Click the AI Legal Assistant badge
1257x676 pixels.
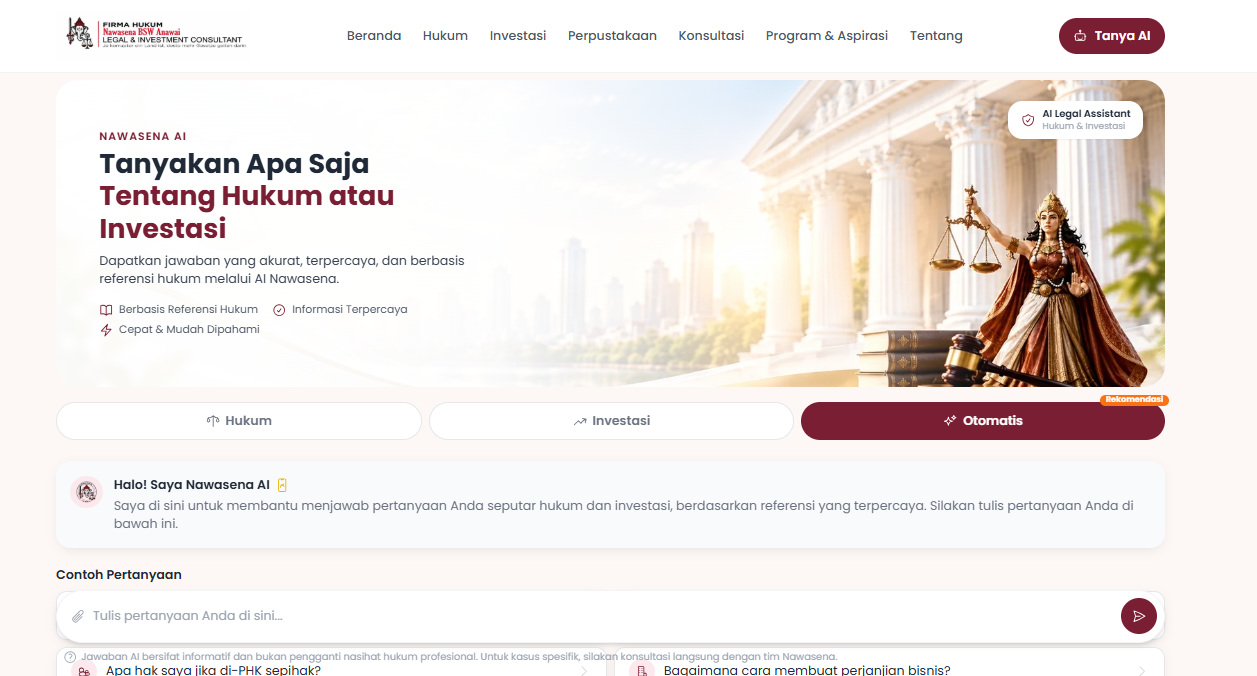click(1075, 120)
